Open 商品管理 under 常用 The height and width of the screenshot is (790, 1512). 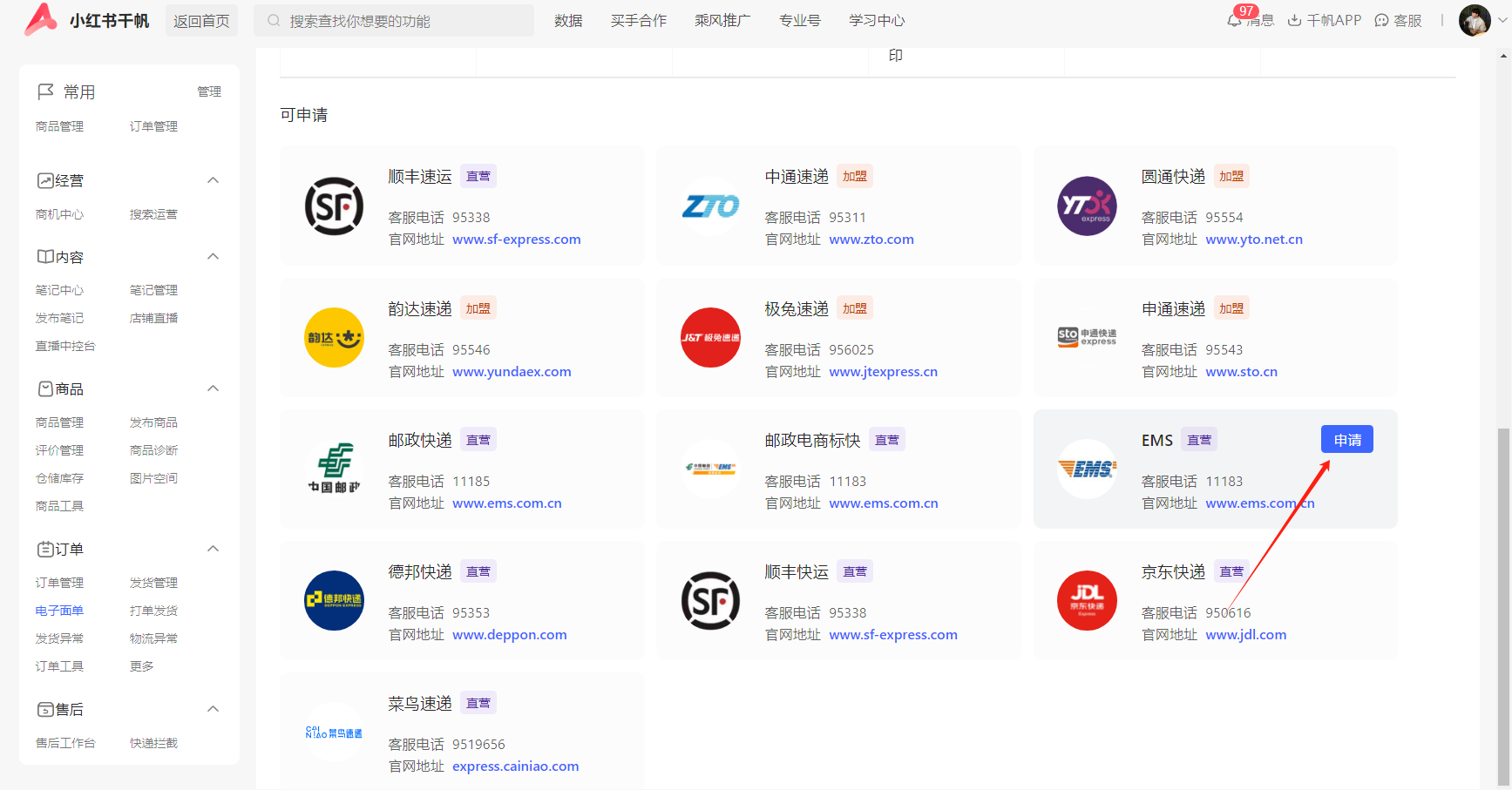click(x=59, y=126)
